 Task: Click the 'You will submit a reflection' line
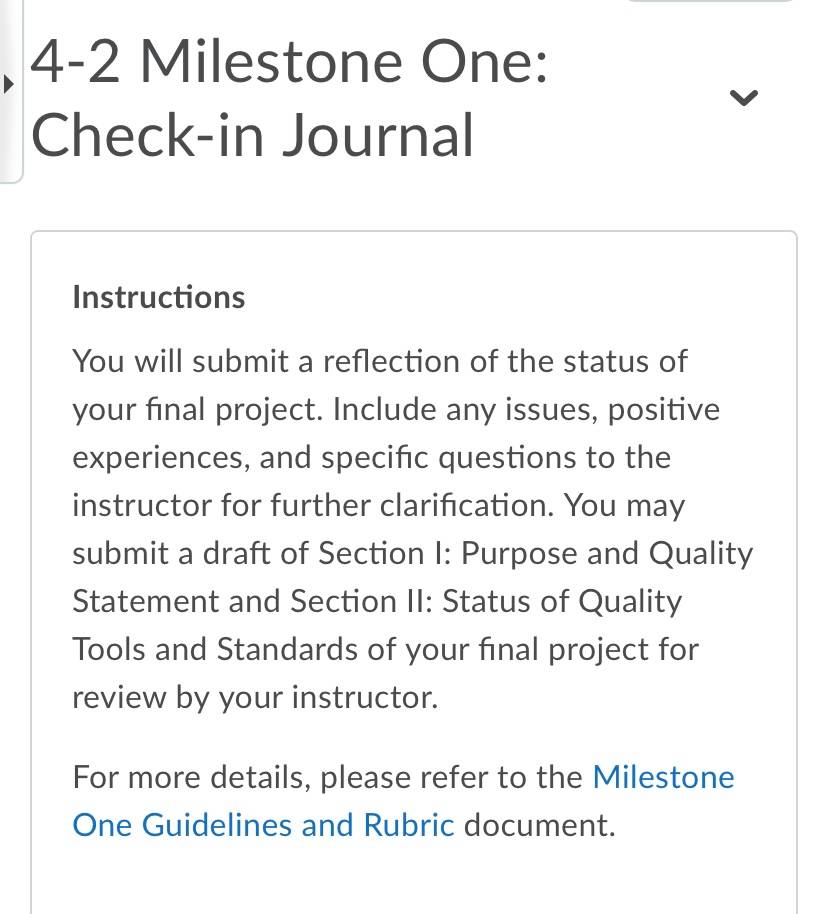[380, 361]
